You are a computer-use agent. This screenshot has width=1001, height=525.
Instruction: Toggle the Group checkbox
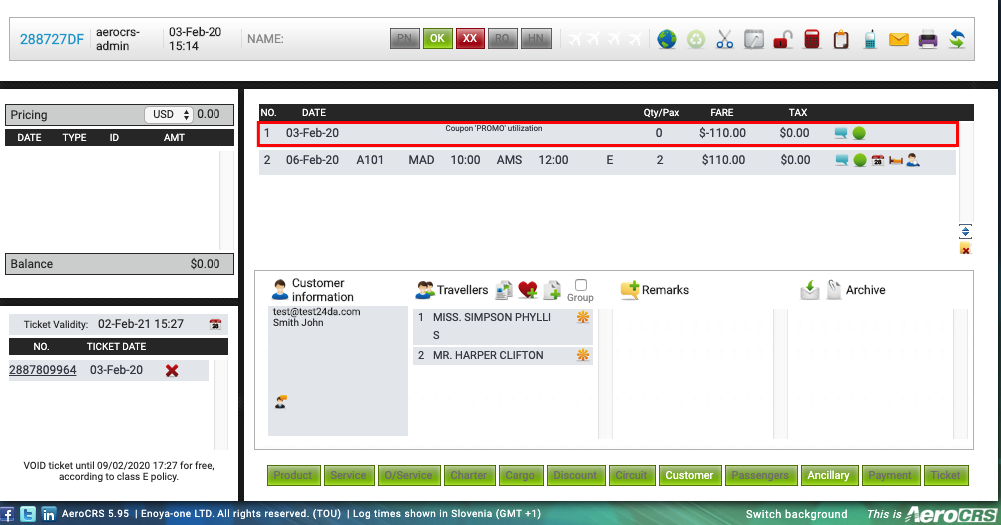[x=581, y=285]
